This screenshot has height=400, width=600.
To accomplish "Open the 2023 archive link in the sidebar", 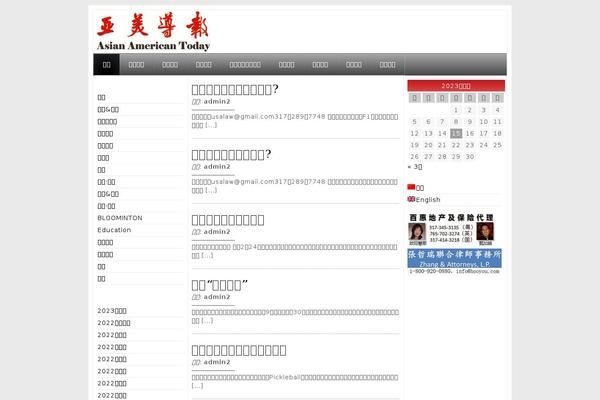I will click(x=112, y=311).
